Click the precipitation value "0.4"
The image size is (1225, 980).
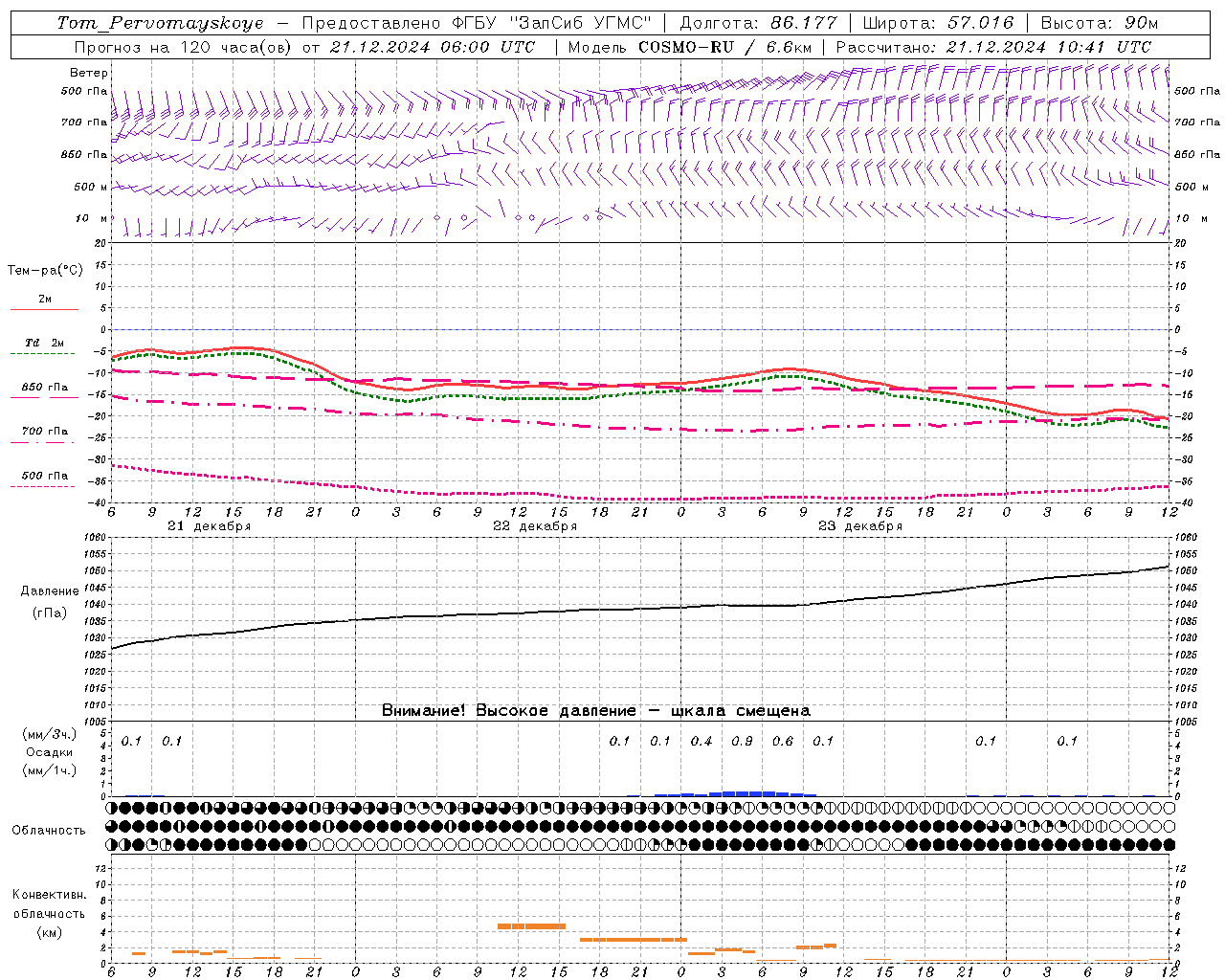(702, 741)
